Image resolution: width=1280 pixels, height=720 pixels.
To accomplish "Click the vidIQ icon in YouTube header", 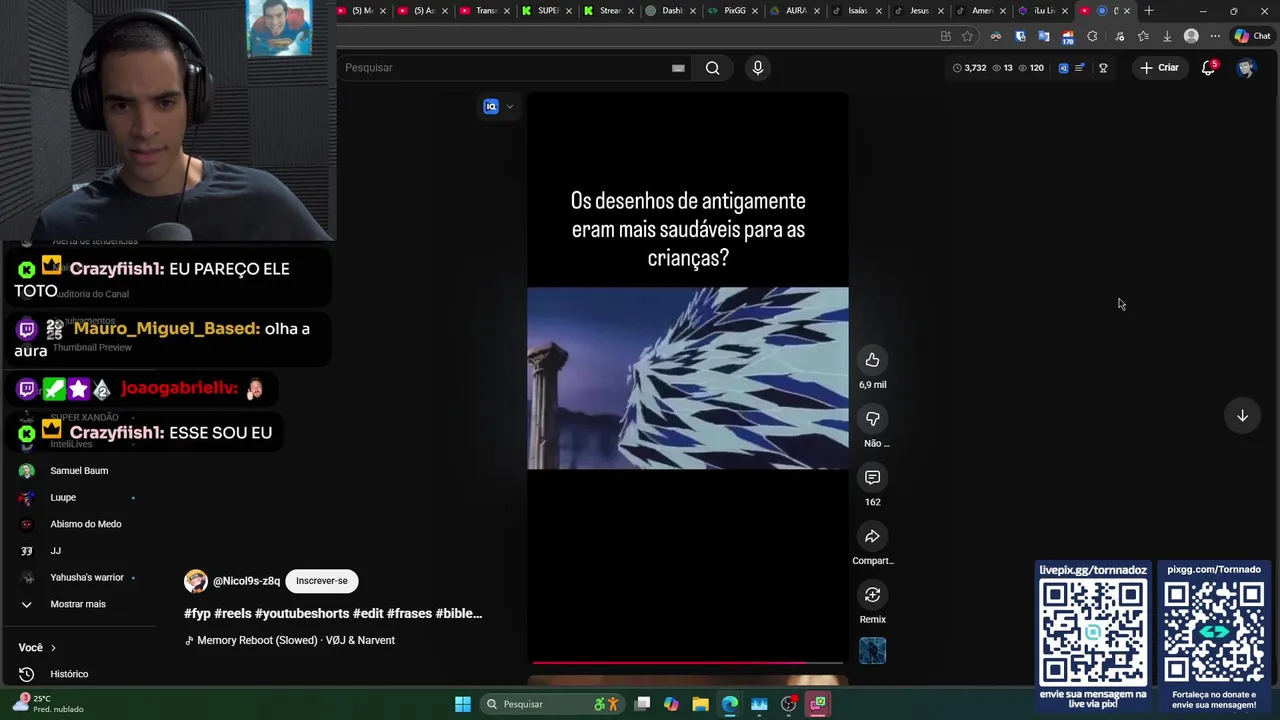I will coord(1063,68).
